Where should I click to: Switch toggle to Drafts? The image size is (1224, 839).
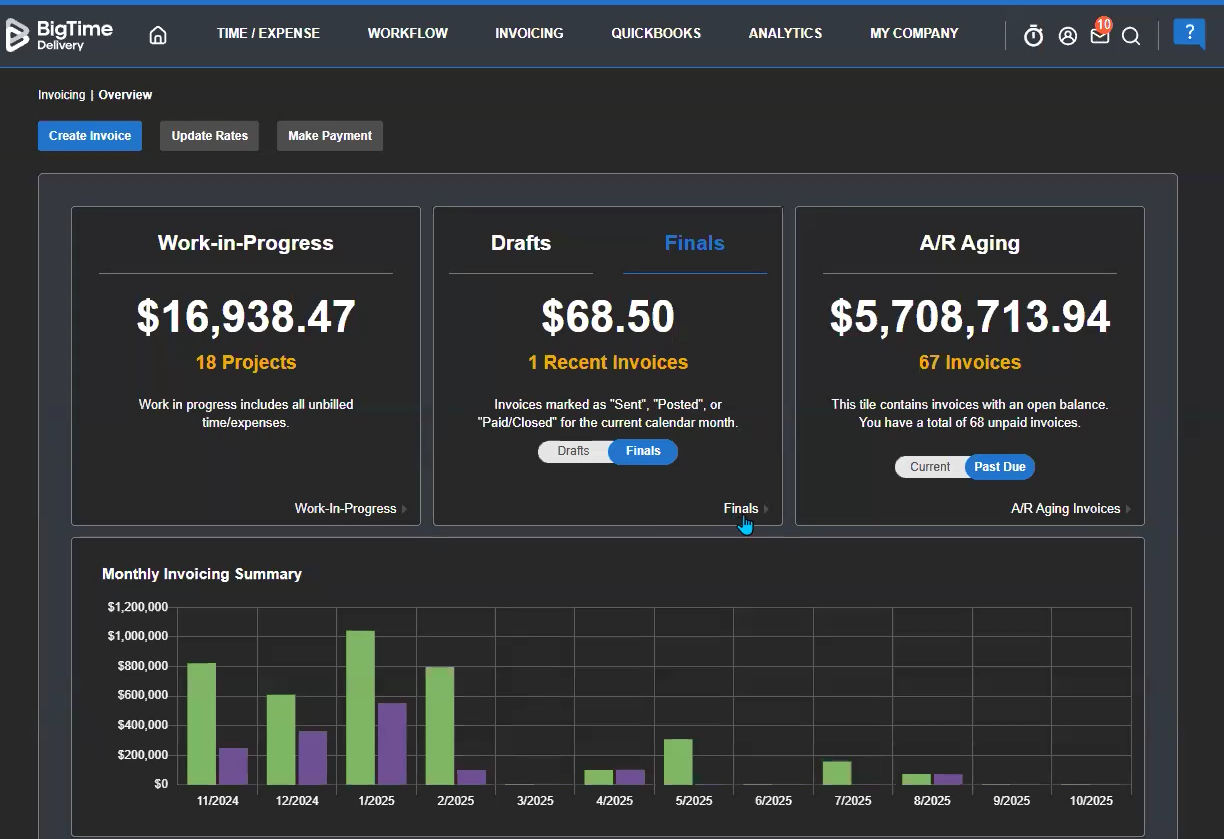tap(573, 451)
